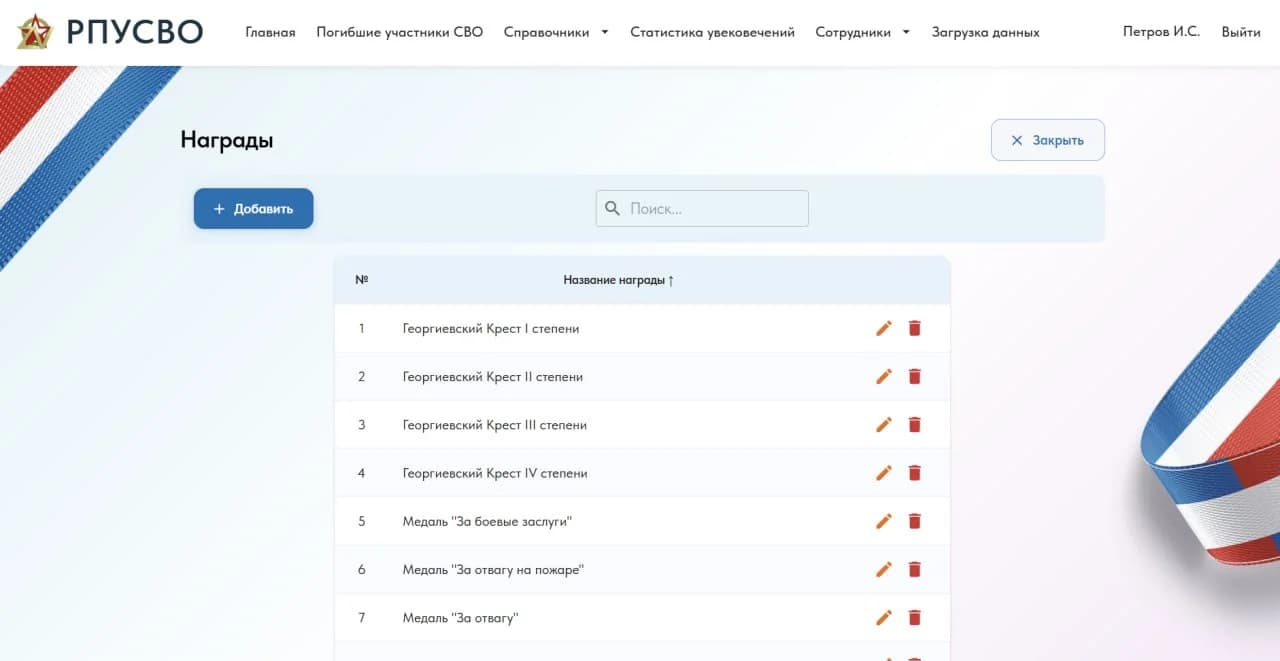Focus the Поиск search field

[x=702, y=209]
